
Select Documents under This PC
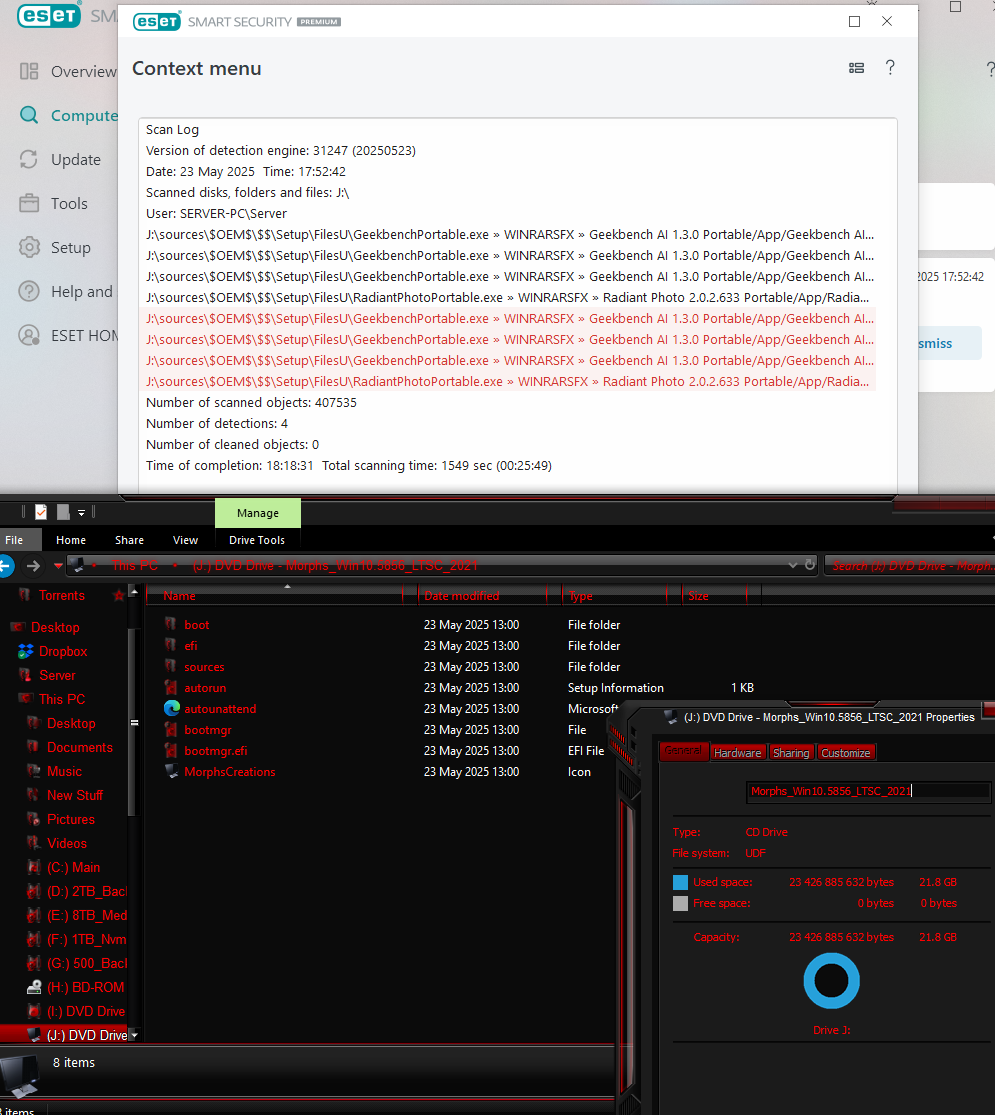click(80, 747)
